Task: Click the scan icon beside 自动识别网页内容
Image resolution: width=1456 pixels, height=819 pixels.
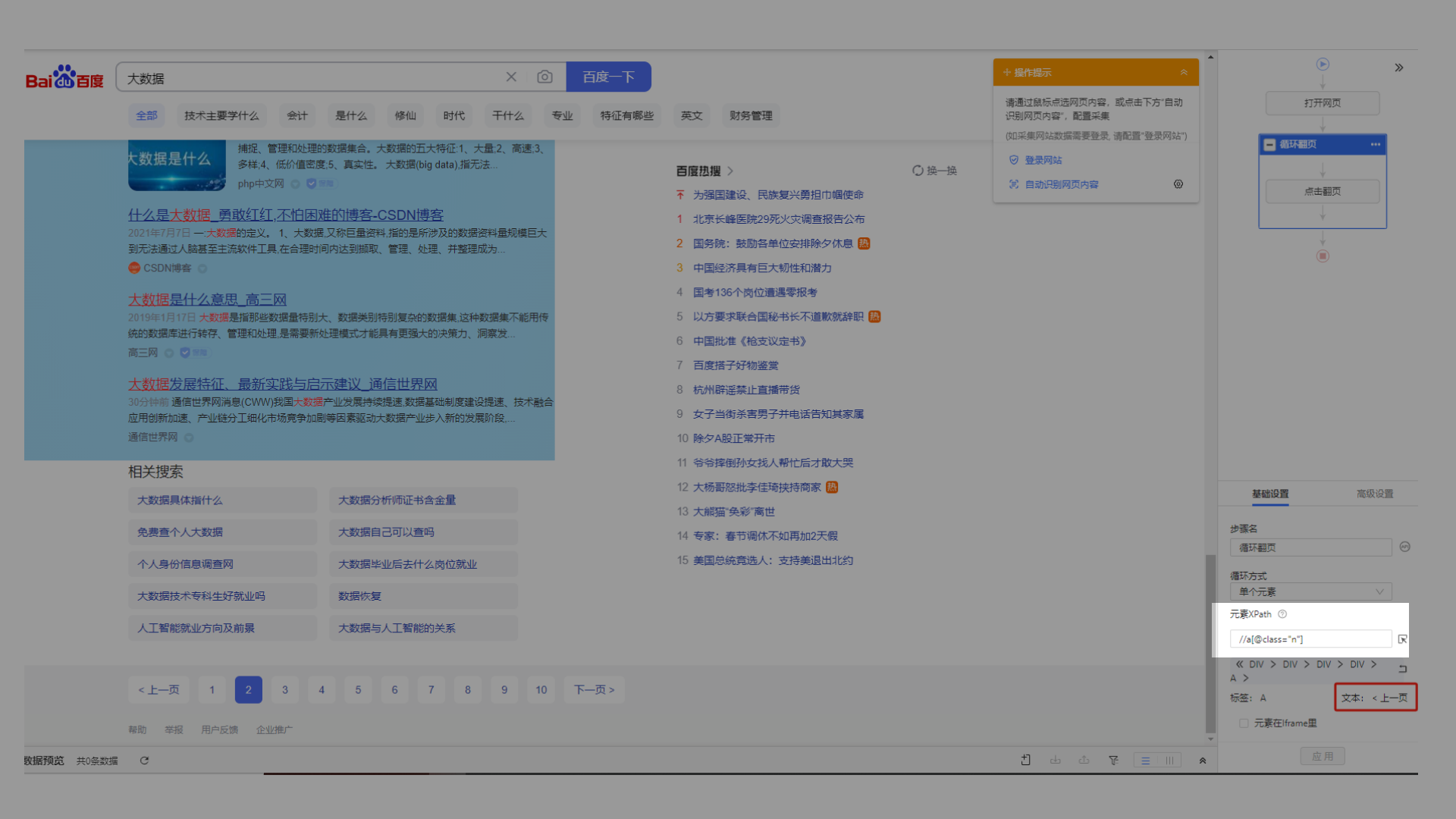Action: pyautogui.click(x=1014, y=184)
